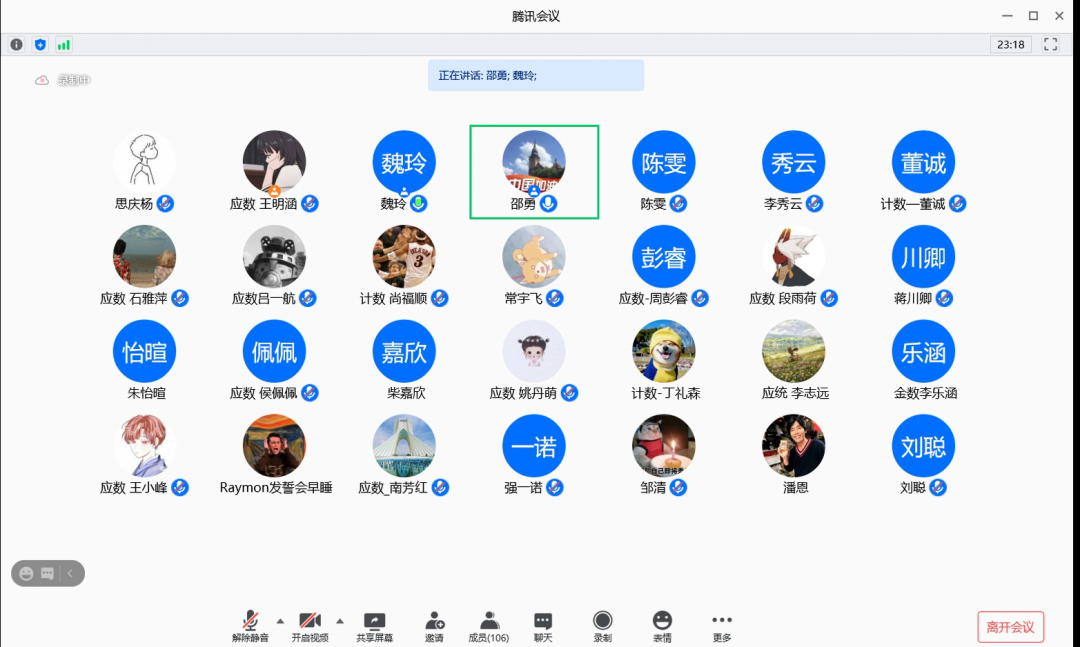Expand video options arrow beside 开启视频
Image resolution: width=1080 pixels, height=647 pixels.
tap(340, 620)
